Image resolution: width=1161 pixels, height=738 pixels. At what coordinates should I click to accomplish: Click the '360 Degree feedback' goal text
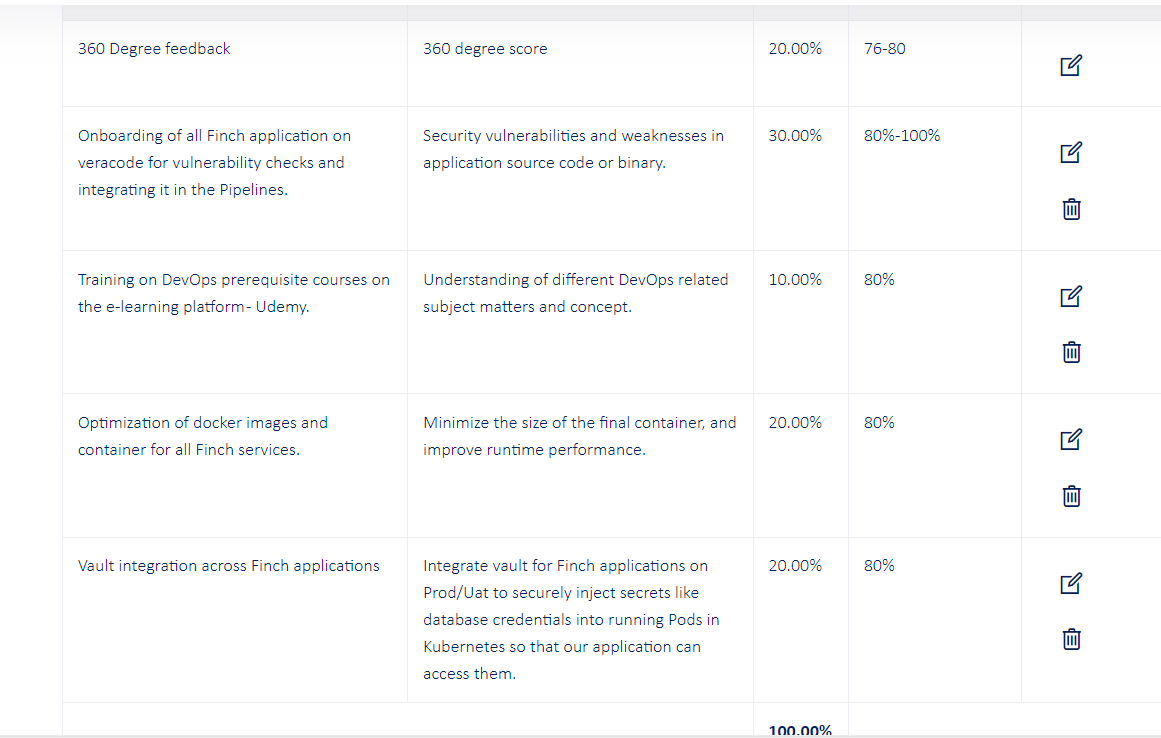154,49
